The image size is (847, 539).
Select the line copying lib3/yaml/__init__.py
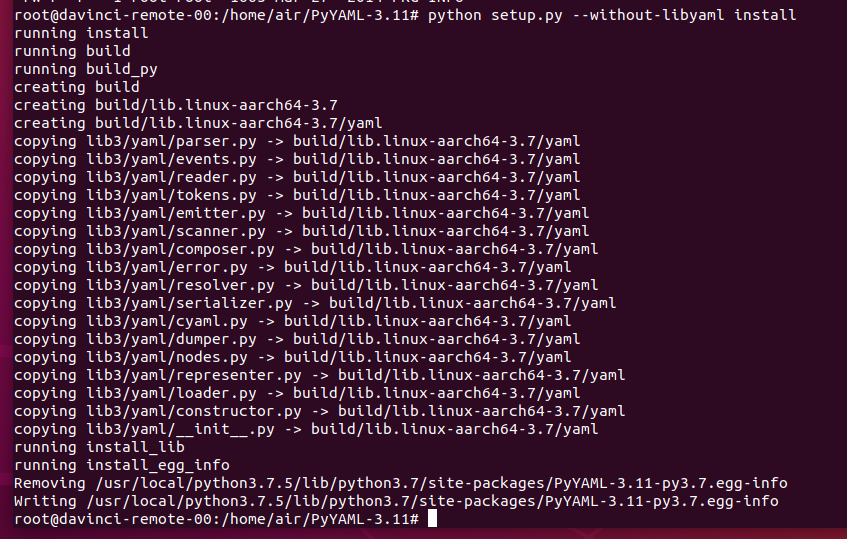(305, 429)
